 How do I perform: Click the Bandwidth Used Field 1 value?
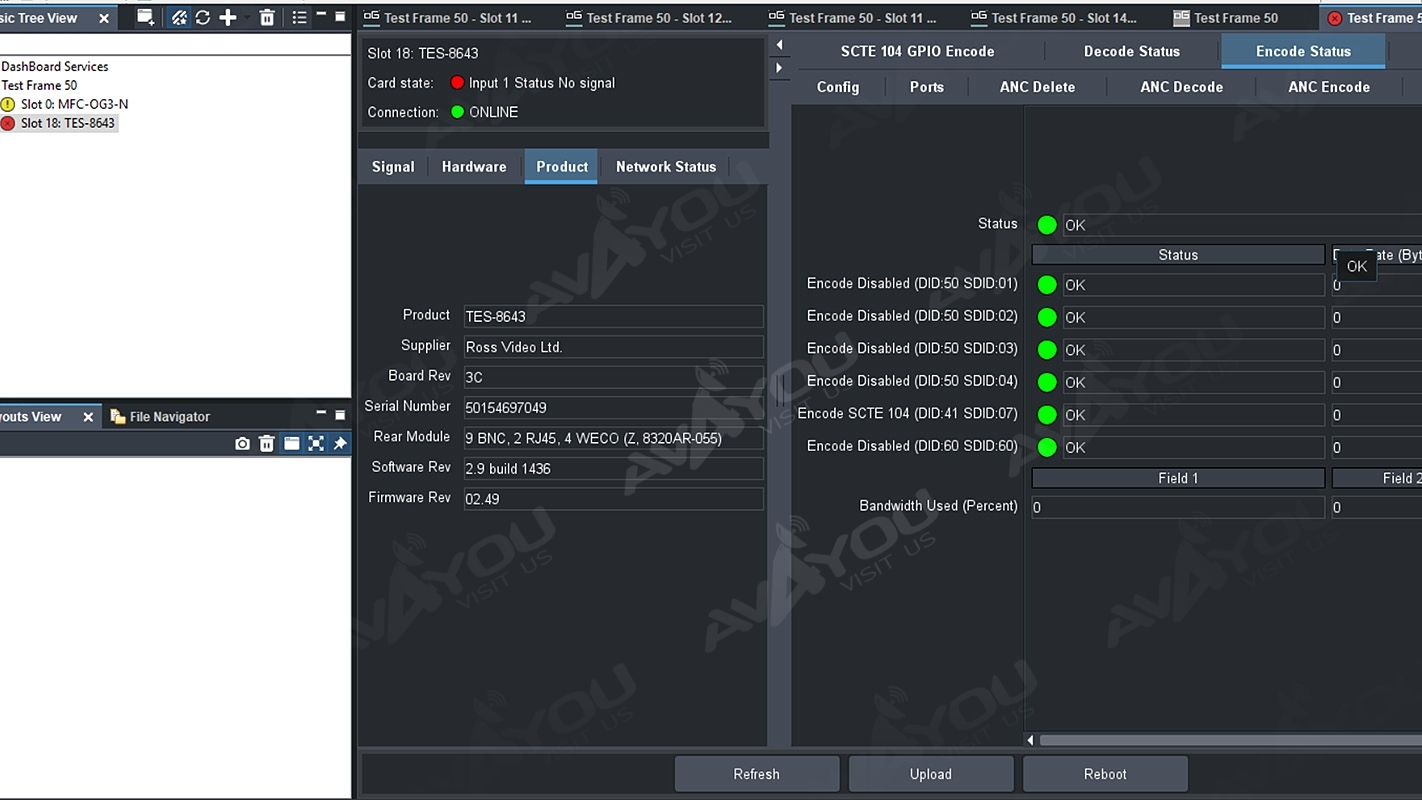point(1178,507)
